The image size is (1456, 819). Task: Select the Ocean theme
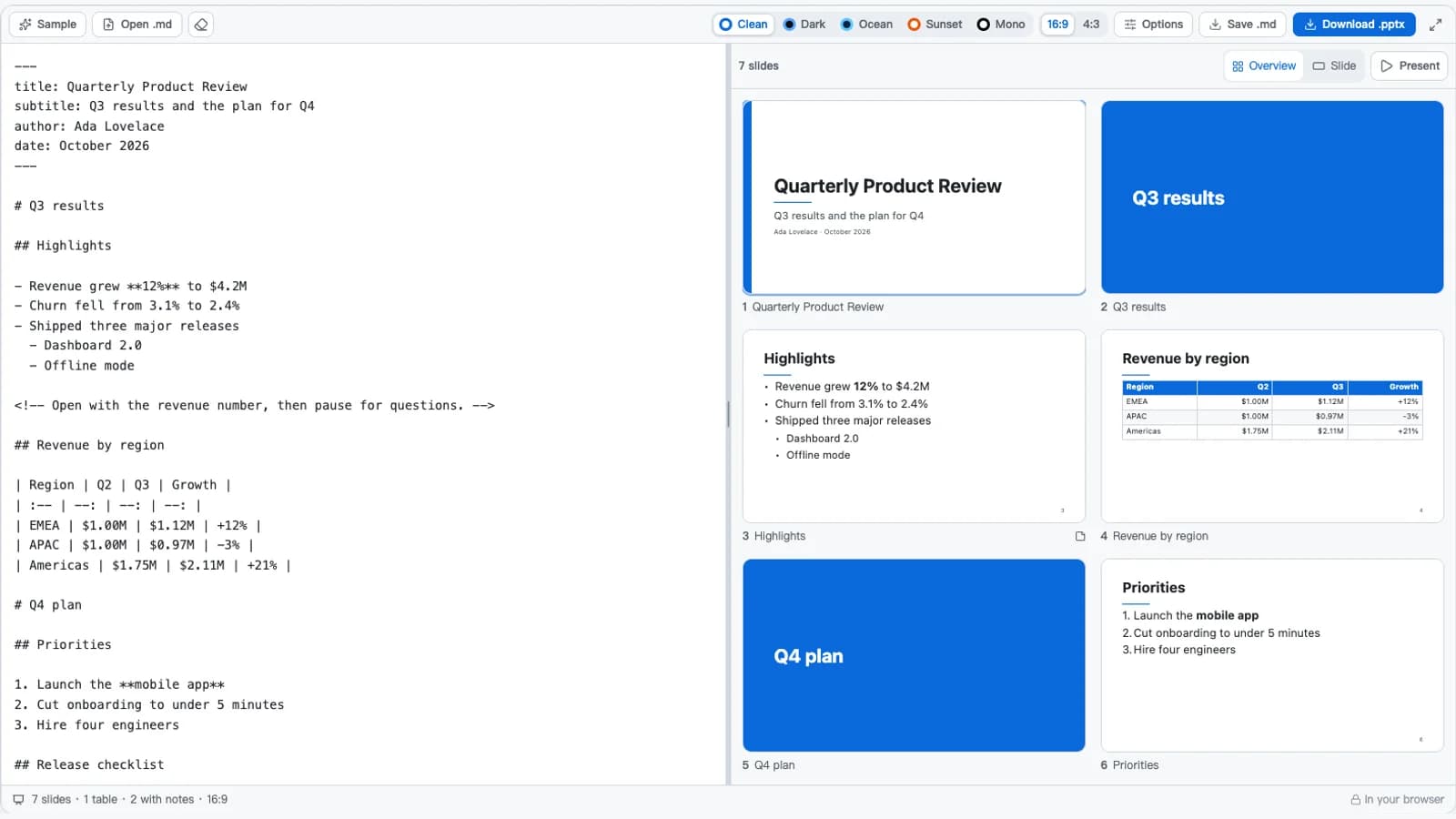(866, 25)
